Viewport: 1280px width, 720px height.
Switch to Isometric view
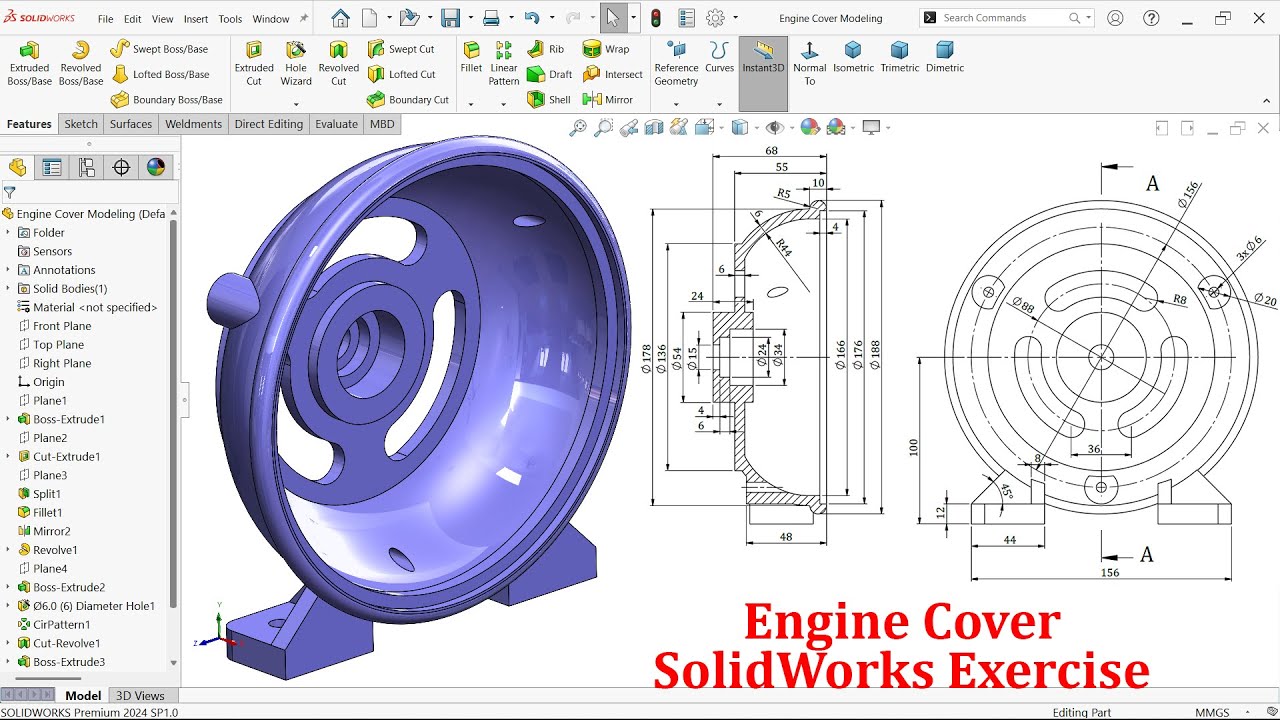[x=853, y=57]
